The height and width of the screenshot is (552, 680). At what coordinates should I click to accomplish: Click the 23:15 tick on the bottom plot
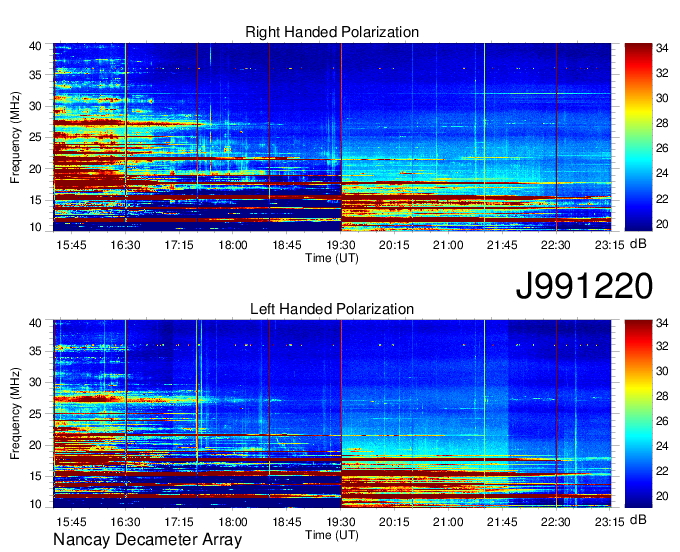pos(609,522)
